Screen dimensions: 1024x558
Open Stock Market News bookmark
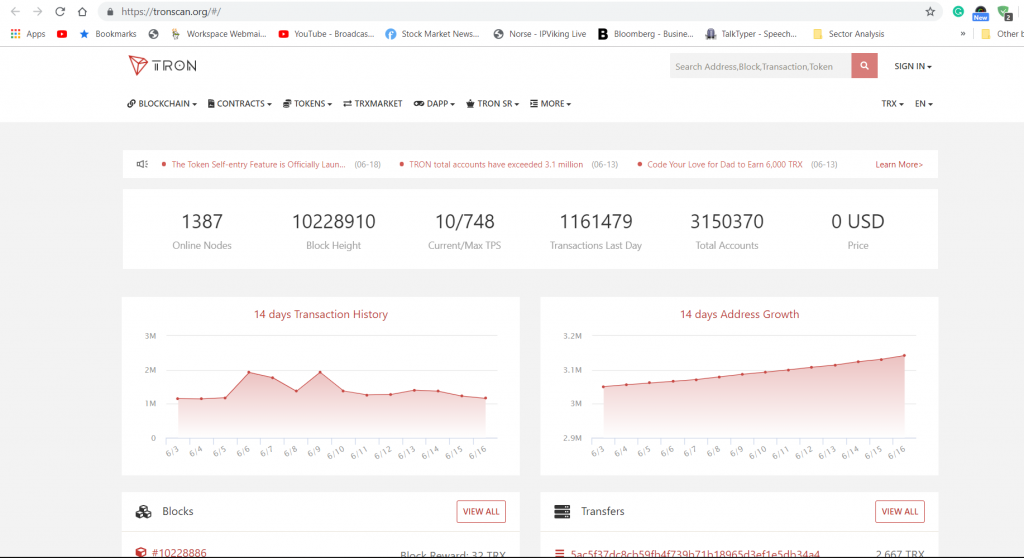click(x=432, y=34)
